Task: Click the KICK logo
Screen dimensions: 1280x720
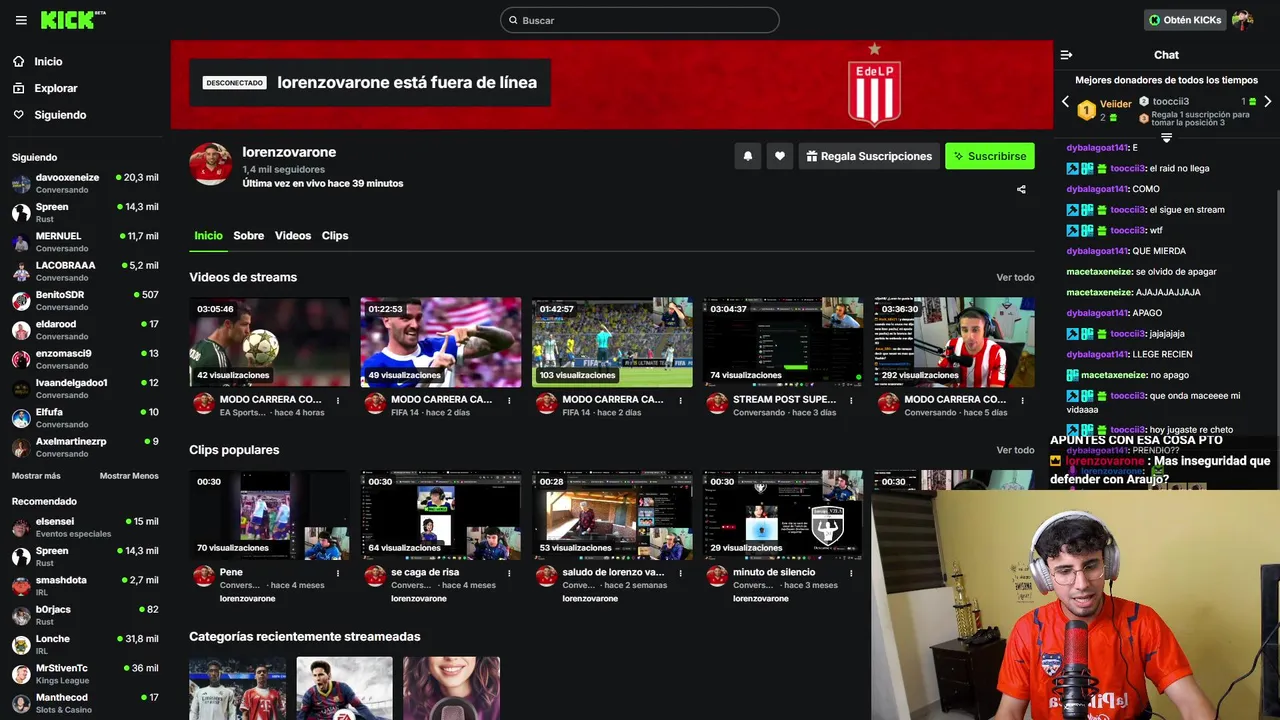Action: [x=68, y=20]
